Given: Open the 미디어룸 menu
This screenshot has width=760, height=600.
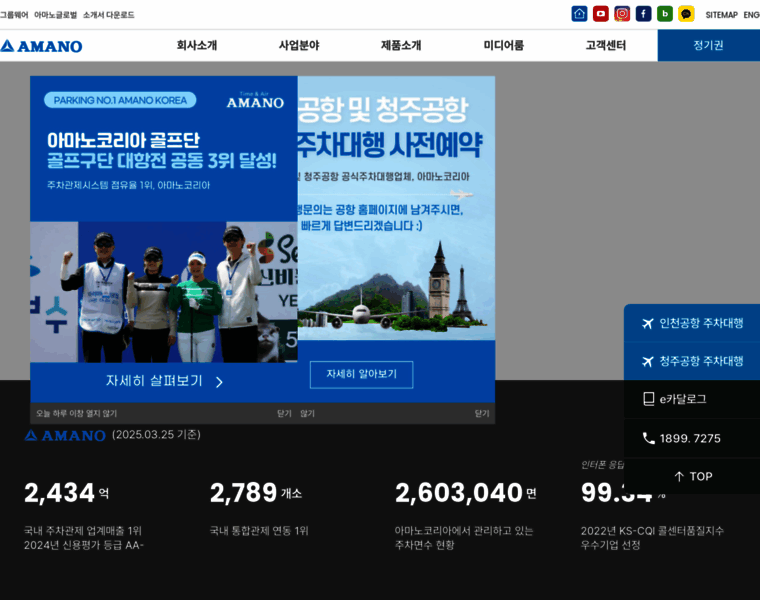Looking at the screenshot, I should pyautogui.click(x=504, y=46).
